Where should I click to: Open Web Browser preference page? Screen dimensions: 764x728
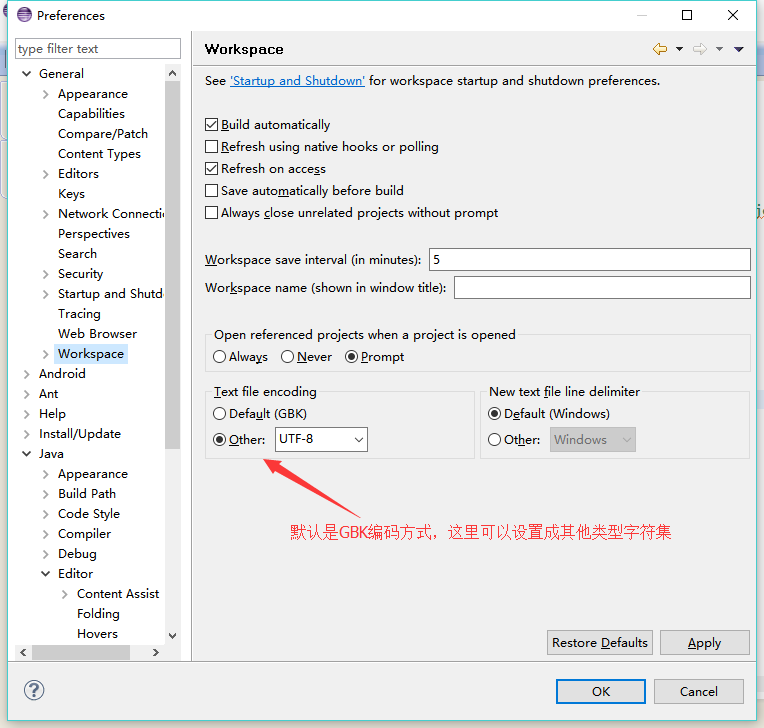pyautogui.click(x=97, y=333)
